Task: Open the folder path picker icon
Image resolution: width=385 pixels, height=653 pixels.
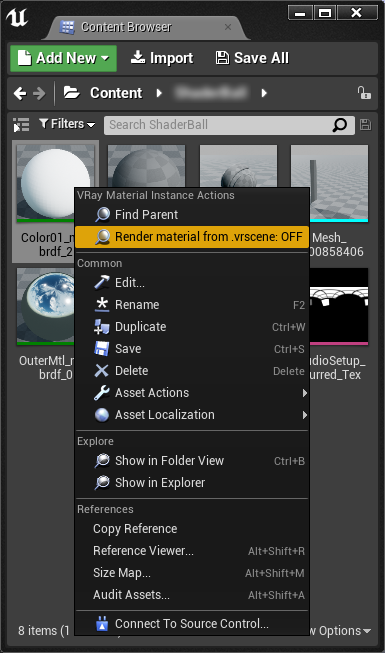Action: [x=72, y=93]
